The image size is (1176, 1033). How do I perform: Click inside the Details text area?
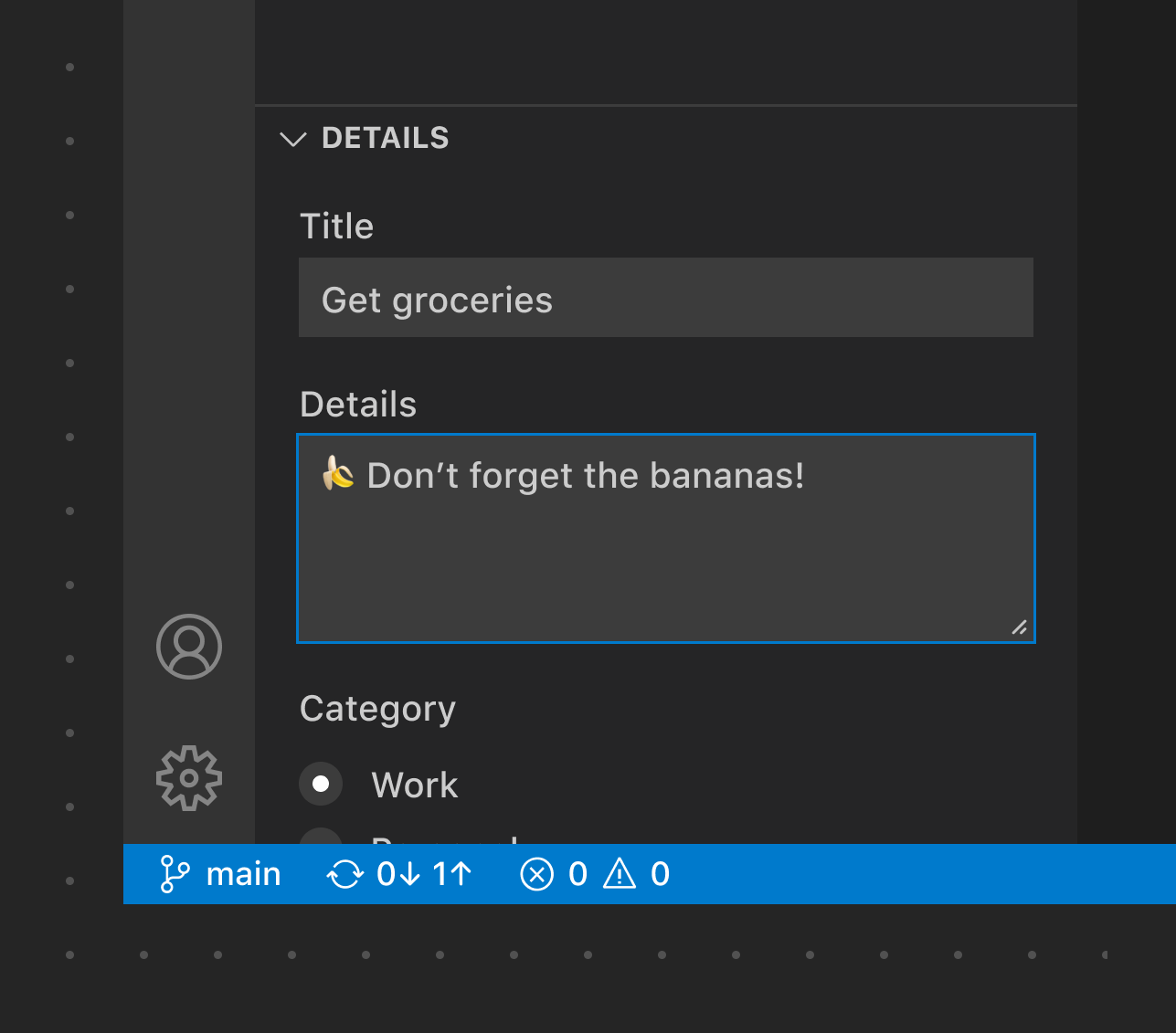pyautogui.click(x=665, y=557)
